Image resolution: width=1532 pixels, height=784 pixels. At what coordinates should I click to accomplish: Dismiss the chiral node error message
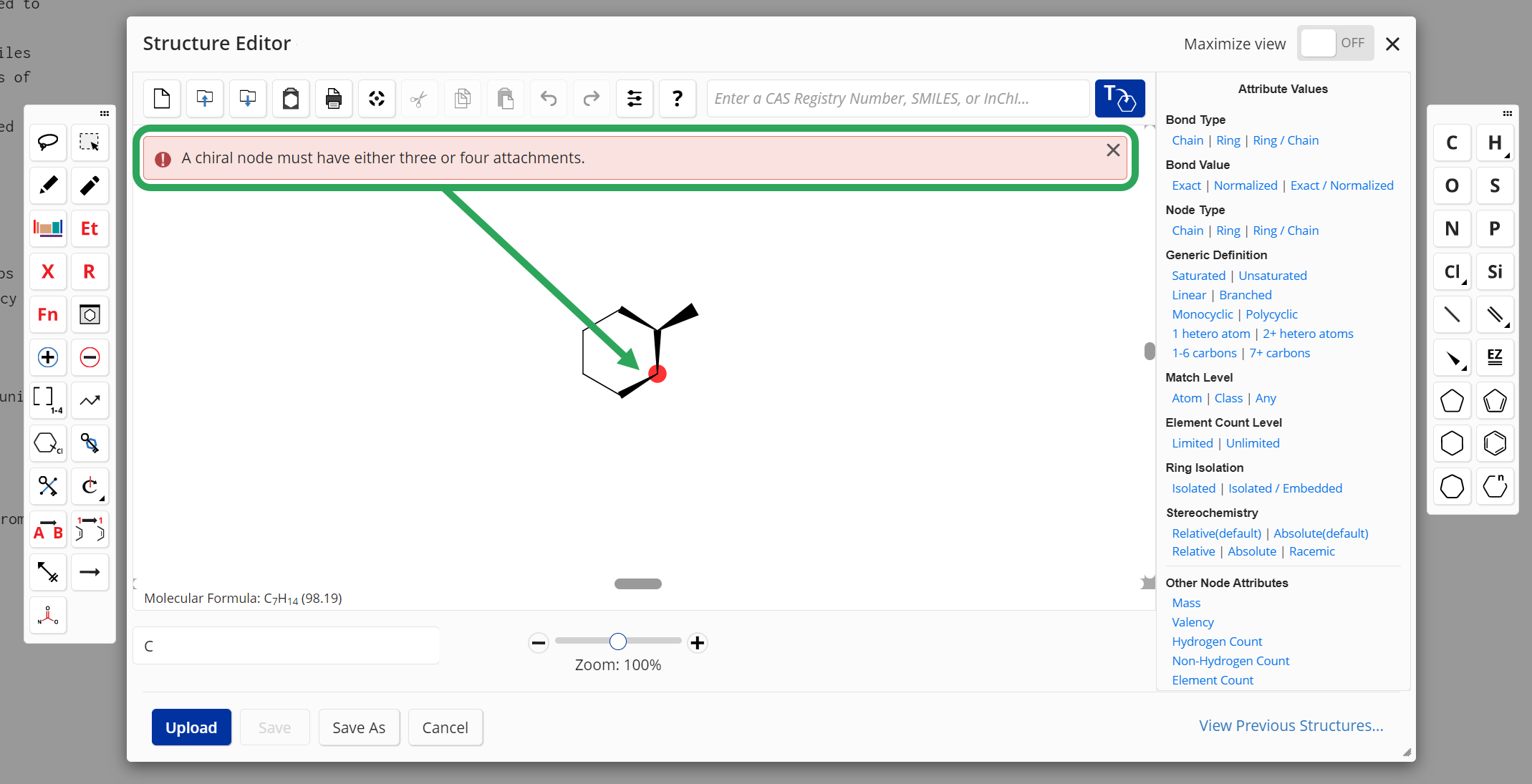tap(1113, 150)
